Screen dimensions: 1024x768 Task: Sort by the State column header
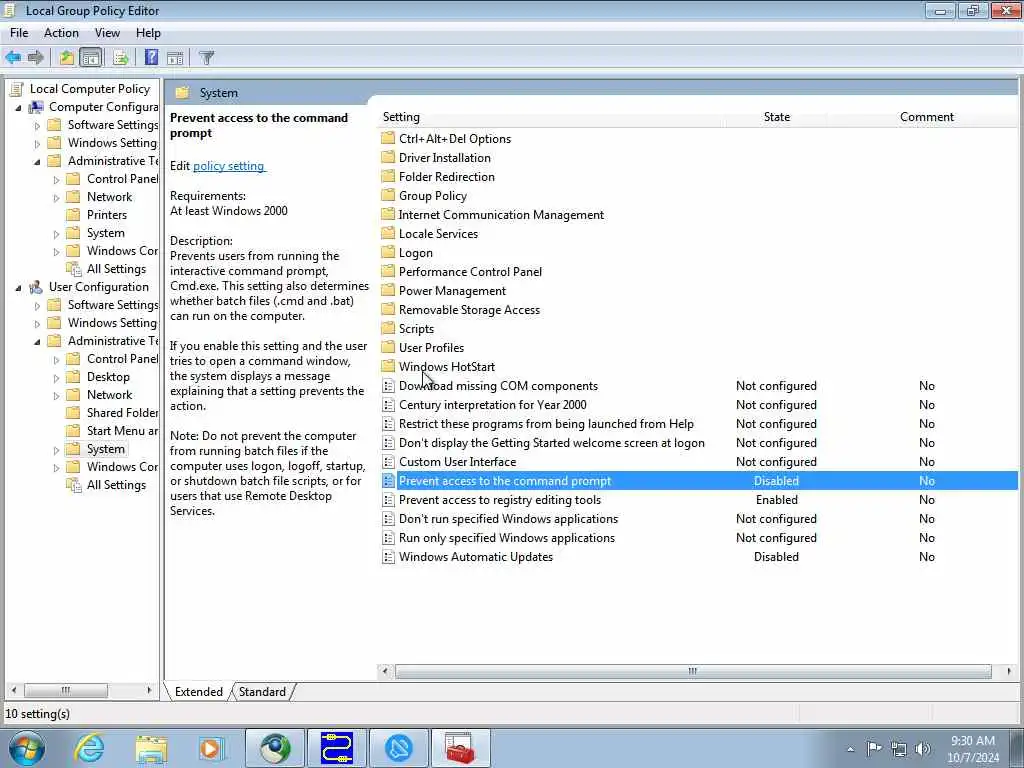(x=776, y=117)
